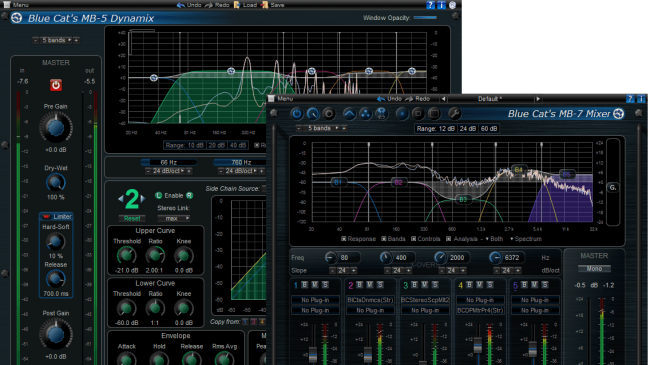The height and width of the screenshot is (365, 650).
Task: Click Undo in the MB-5 Dynamix toolbar
Action: click(x=189, y=5)
